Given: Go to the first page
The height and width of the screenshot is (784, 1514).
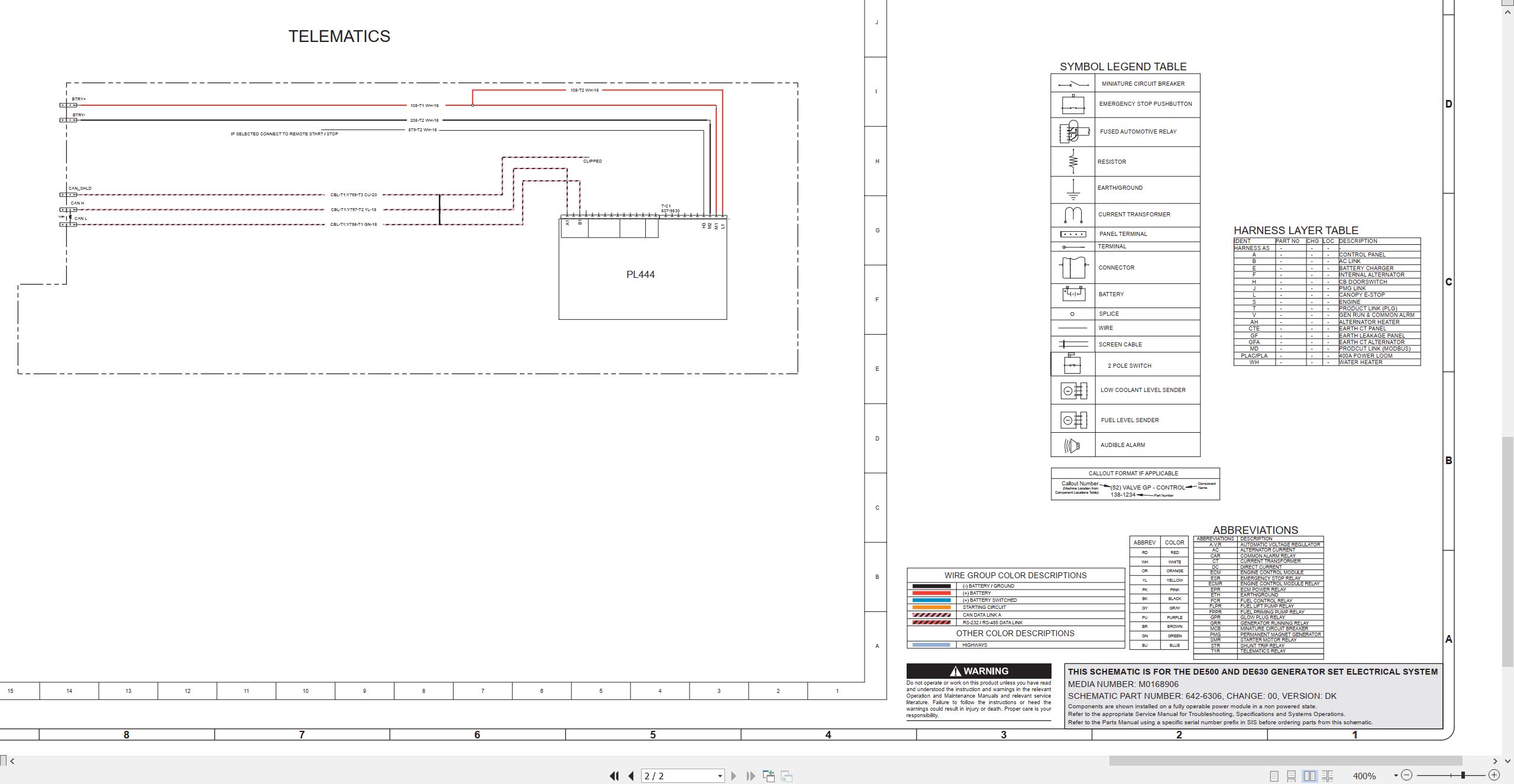Looking at the screenshot, I should tap(614, 776).
